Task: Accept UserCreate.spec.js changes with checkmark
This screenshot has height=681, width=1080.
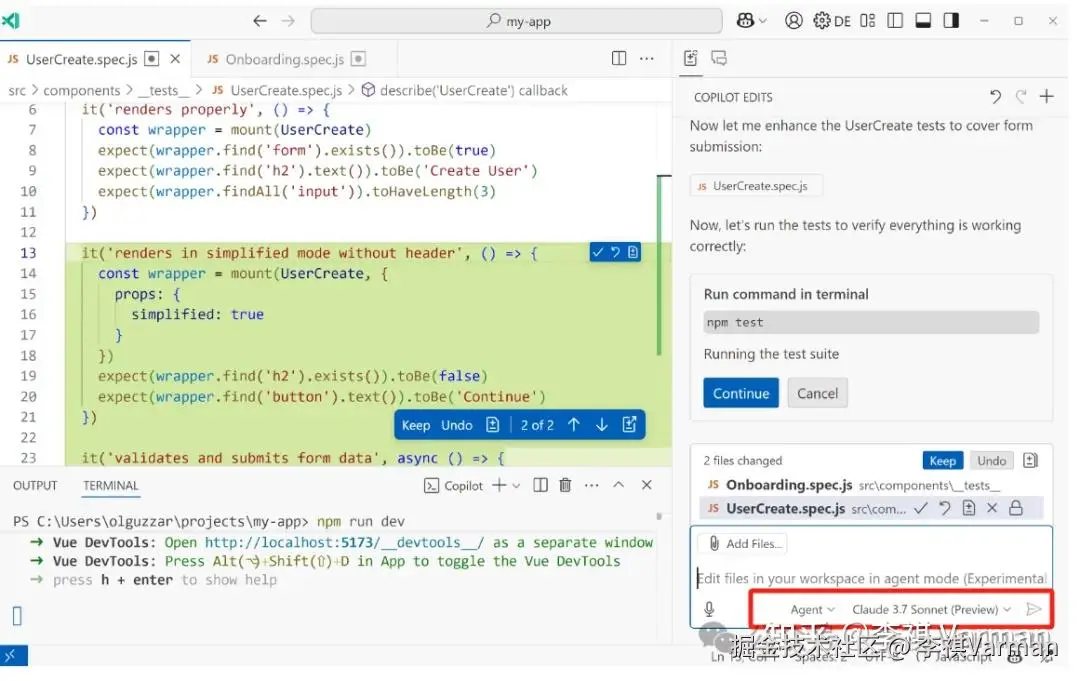Action: [x=920, y=508]
